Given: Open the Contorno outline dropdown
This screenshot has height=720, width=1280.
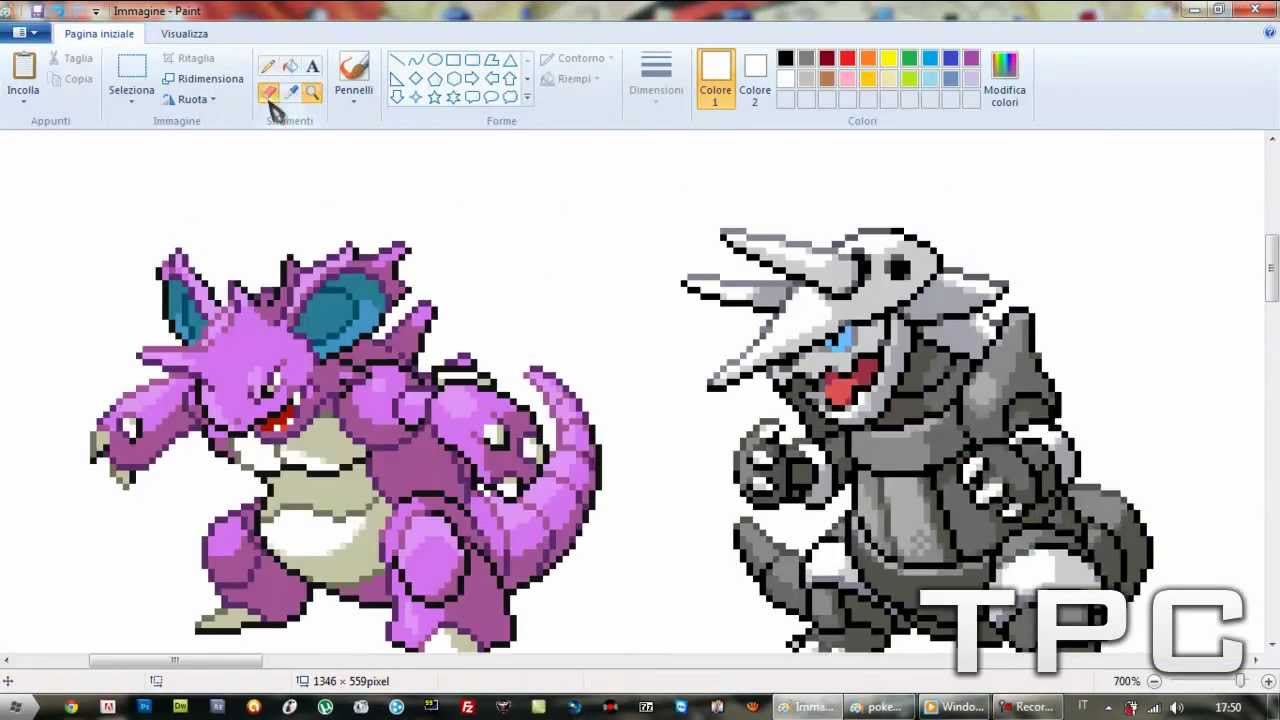Looking at the screenshot, I should 611,58.
